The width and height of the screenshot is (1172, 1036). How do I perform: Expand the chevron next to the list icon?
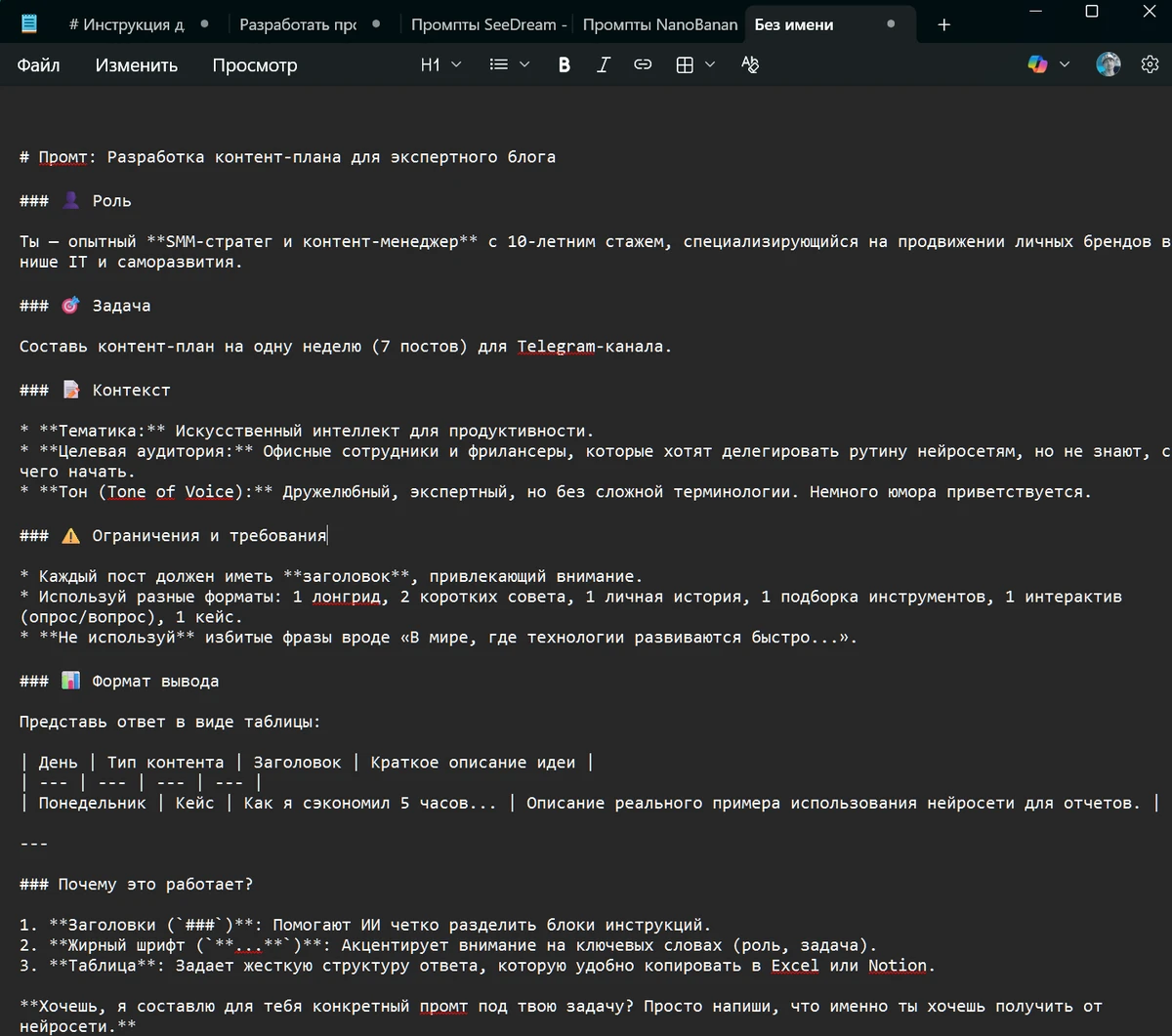tap(524, 64)
